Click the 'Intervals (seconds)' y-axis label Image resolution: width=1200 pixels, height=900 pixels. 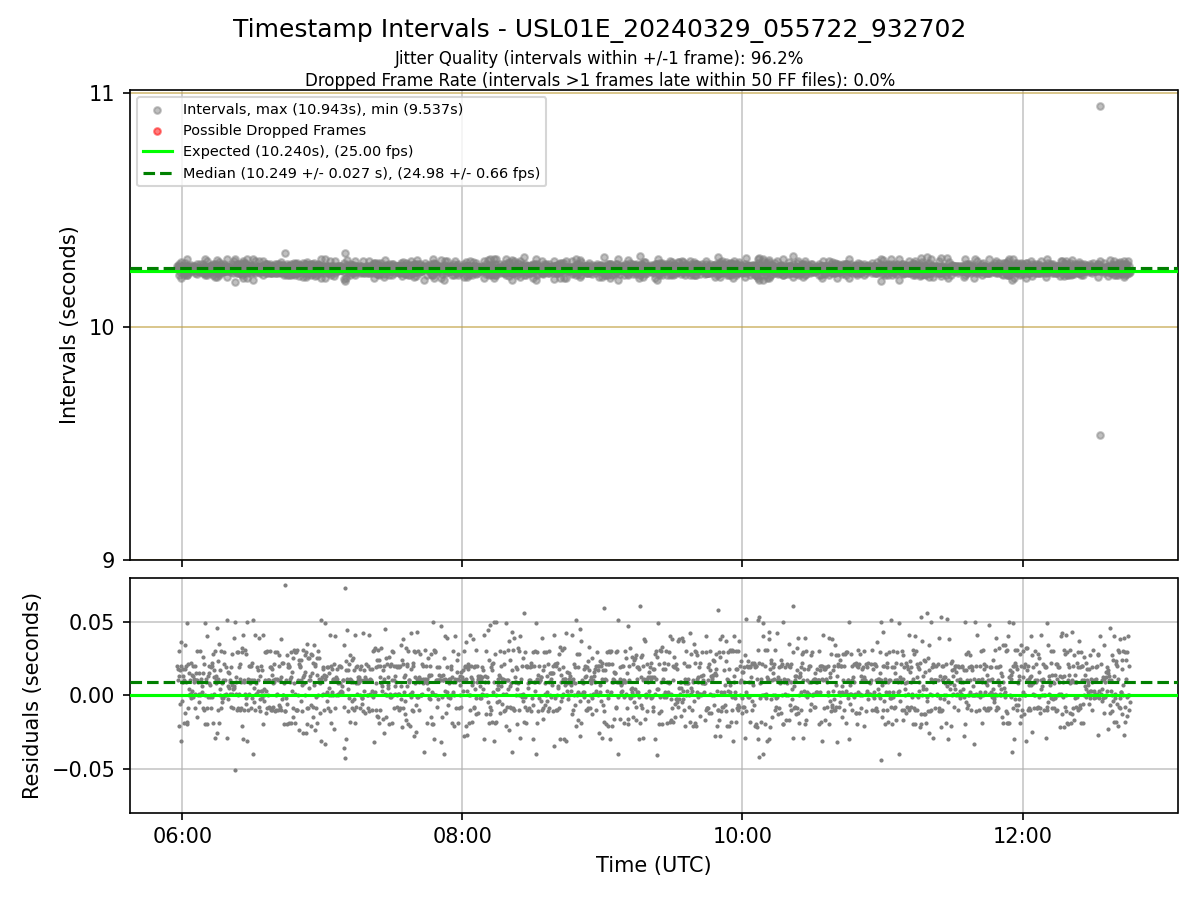[x=69, y=325]
